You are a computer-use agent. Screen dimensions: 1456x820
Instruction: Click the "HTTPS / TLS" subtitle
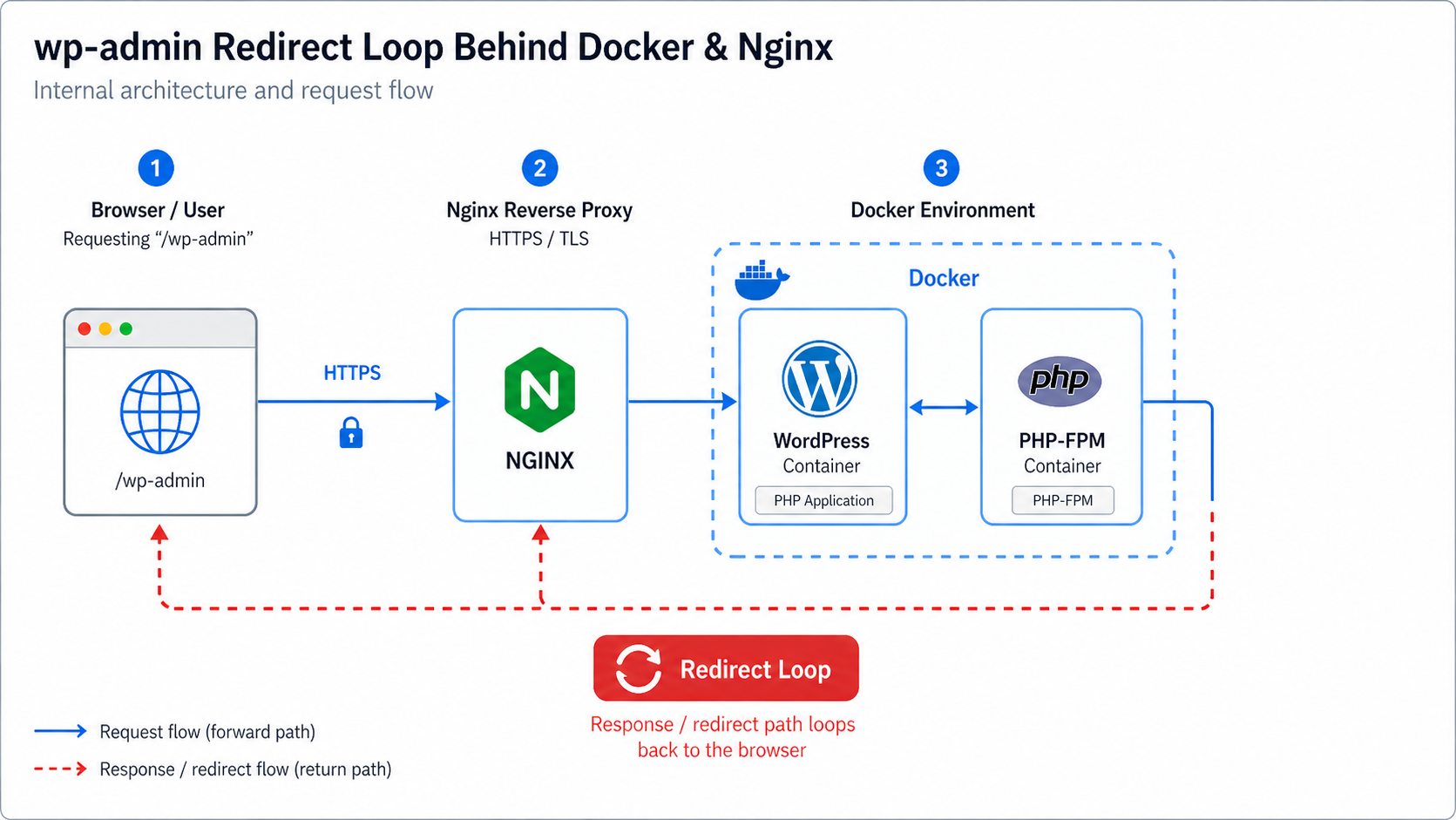point(539,239)
